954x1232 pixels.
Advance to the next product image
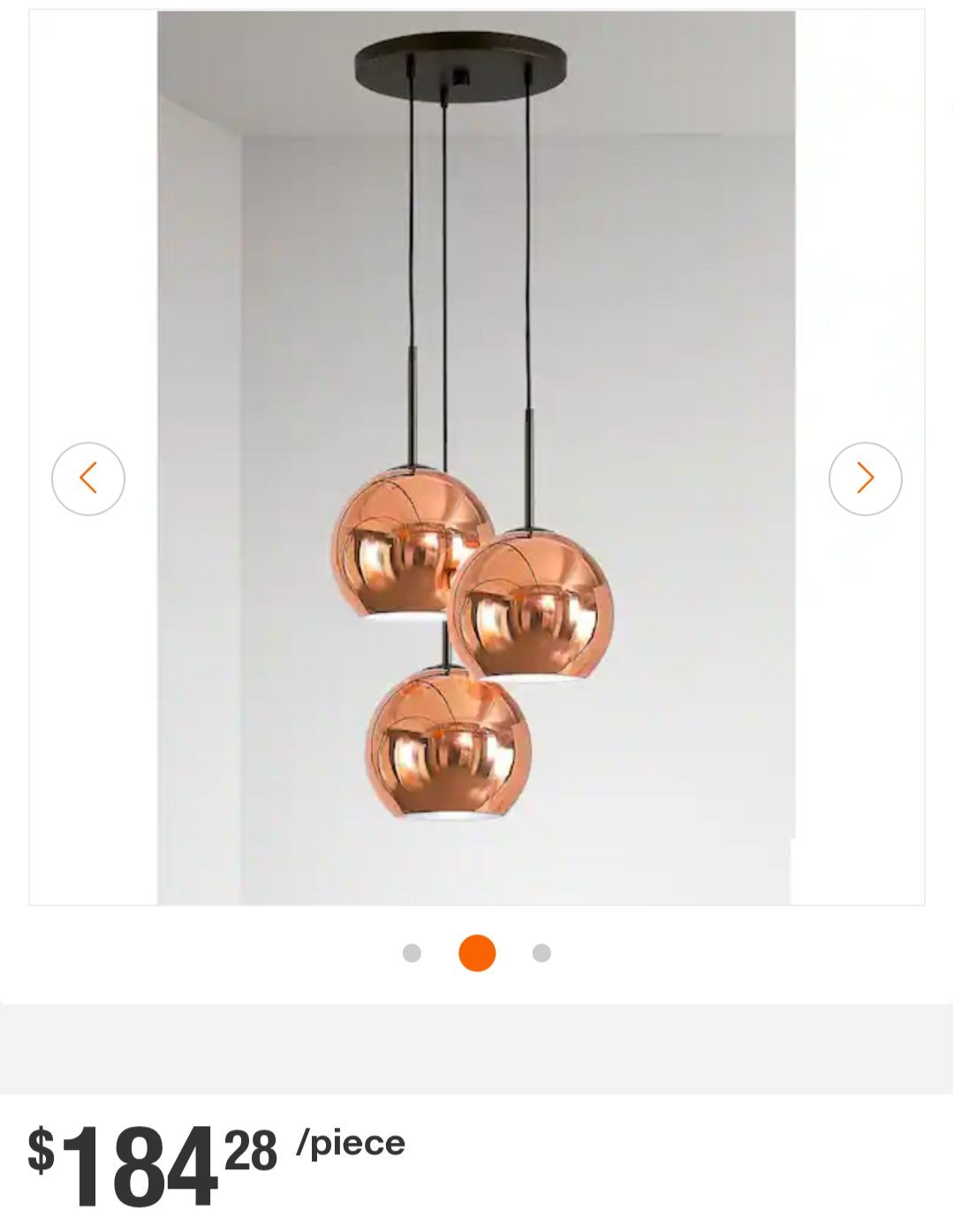coord(866,479)
